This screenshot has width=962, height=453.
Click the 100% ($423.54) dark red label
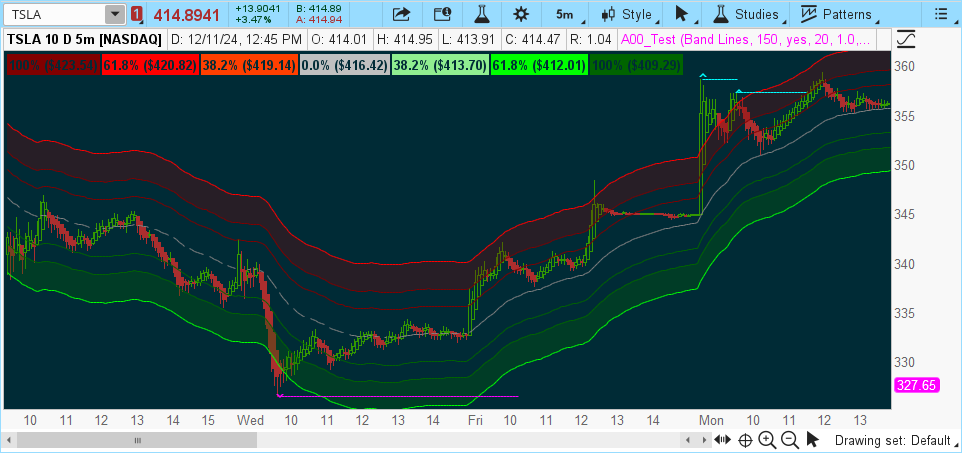pyautogui.click(x=53, y=64)
